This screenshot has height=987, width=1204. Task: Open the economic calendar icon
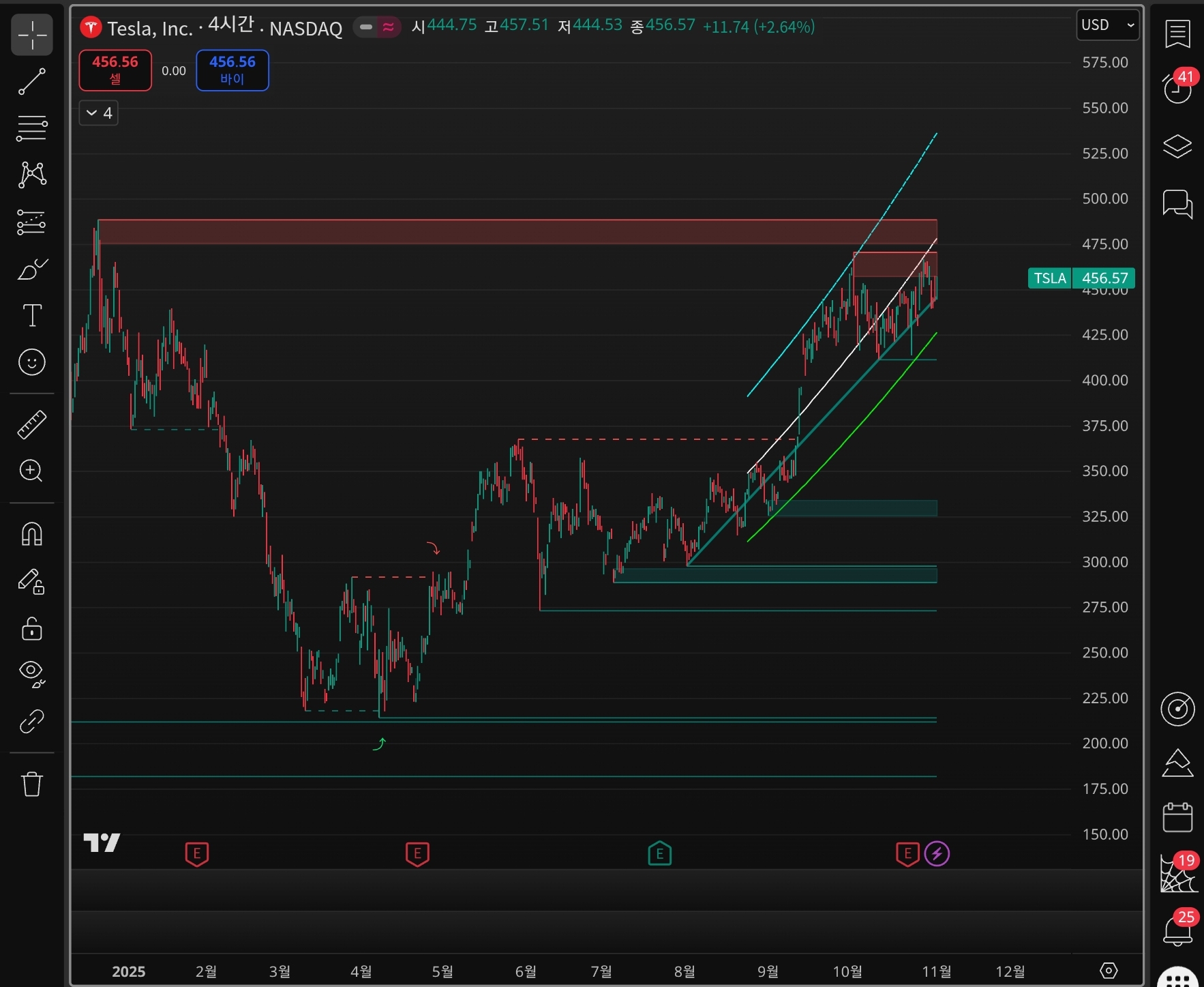point(1177,817)
